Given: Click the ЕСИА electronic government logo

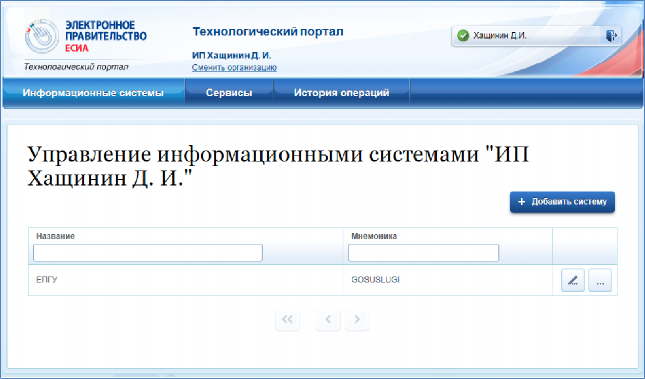Looking at the screenshot, I should tap(86, 36).
